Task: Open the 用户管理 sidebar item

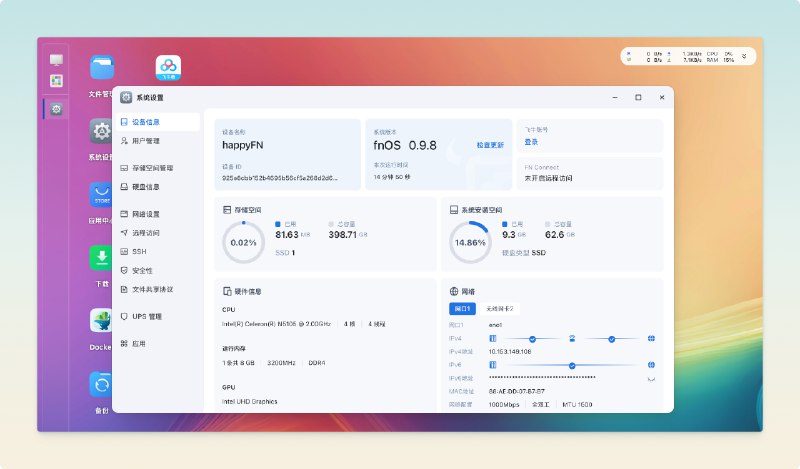Action: (145, 141)
